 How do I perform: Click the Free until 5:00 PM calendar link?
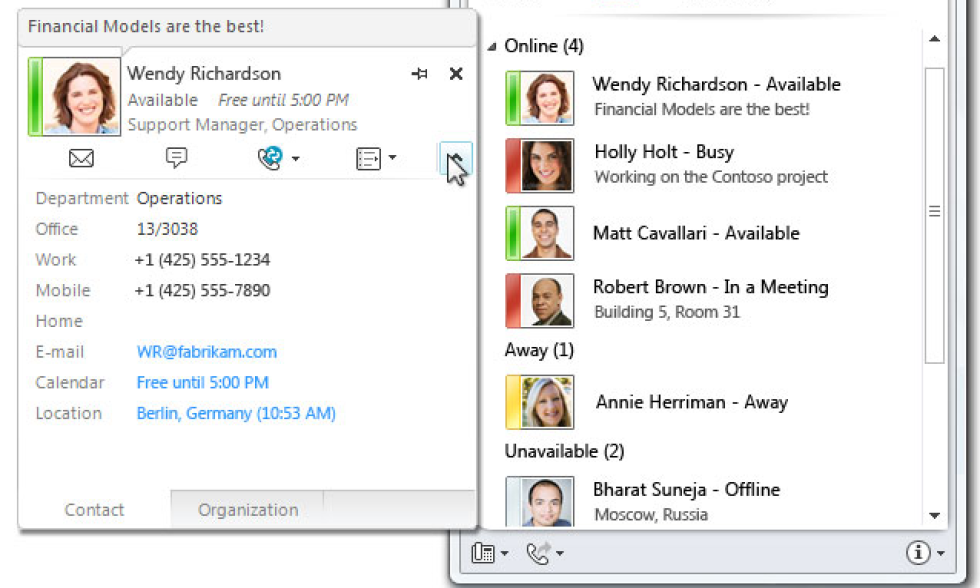pos(202,382)
